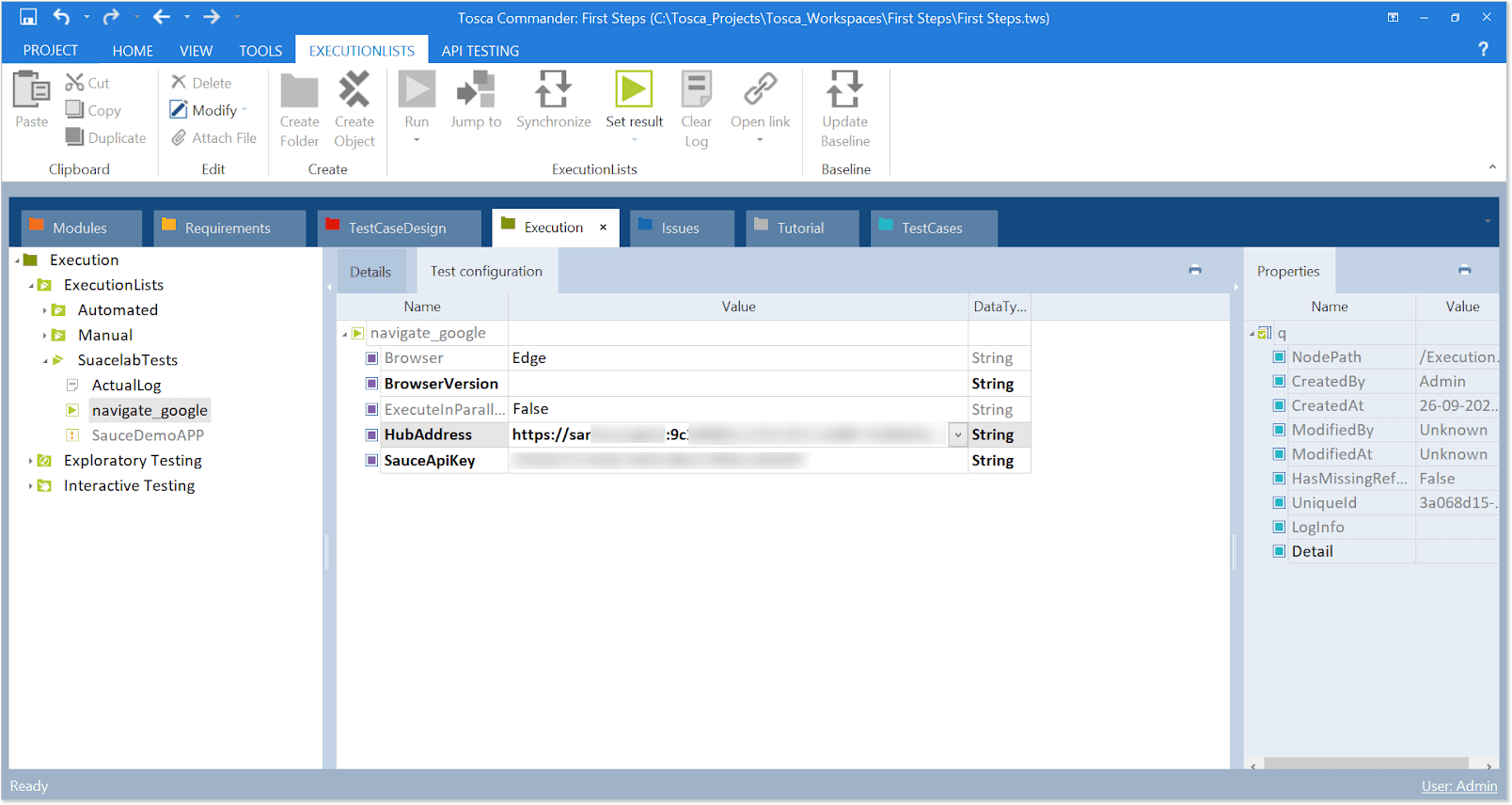Image resolution: width=1512 pixels, height=805 pixels.
Task: Open the API TESTING ribbon tab
Action: pyautogui.click(x=480, y=51)
